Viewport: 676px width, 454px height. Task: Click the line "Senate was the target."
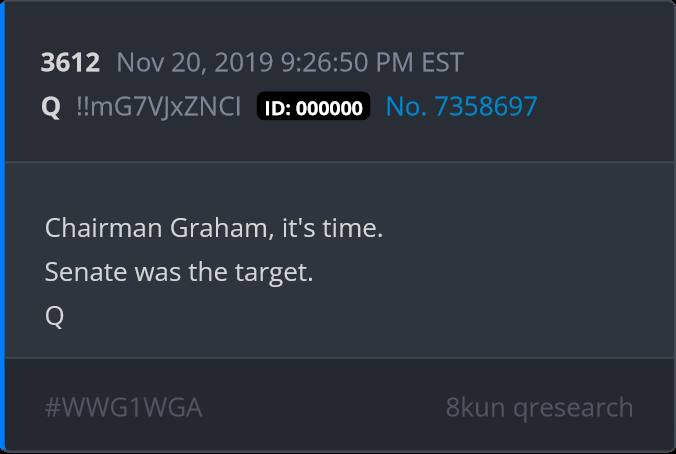coord(179,273)
